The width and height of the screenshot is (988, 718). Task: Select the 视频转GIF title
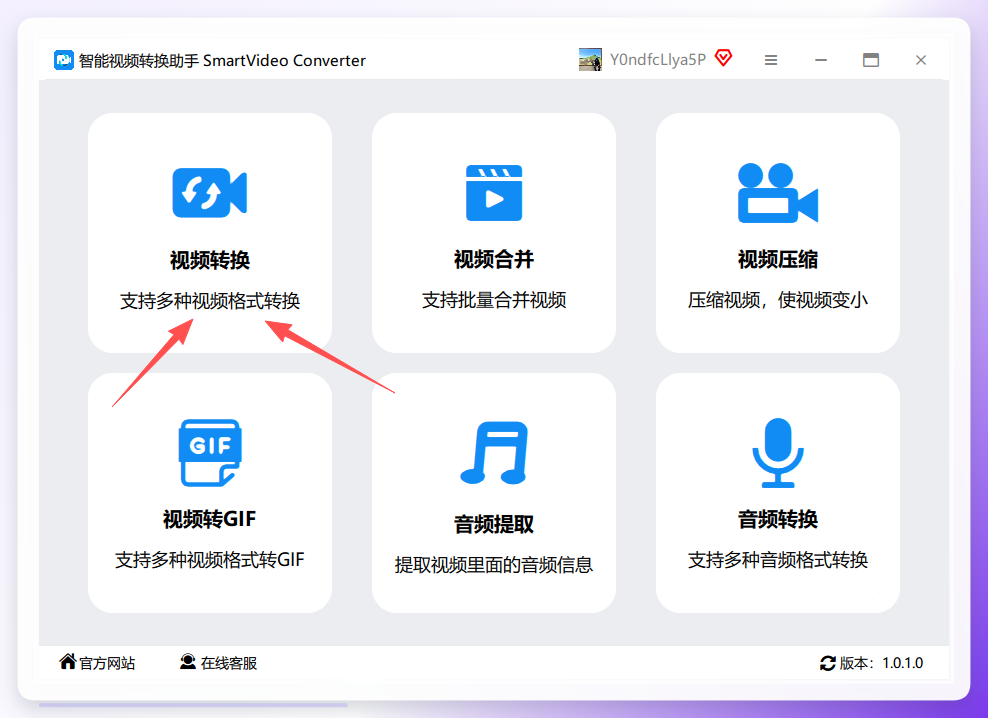pyautogui.click(x=210, y=519)
